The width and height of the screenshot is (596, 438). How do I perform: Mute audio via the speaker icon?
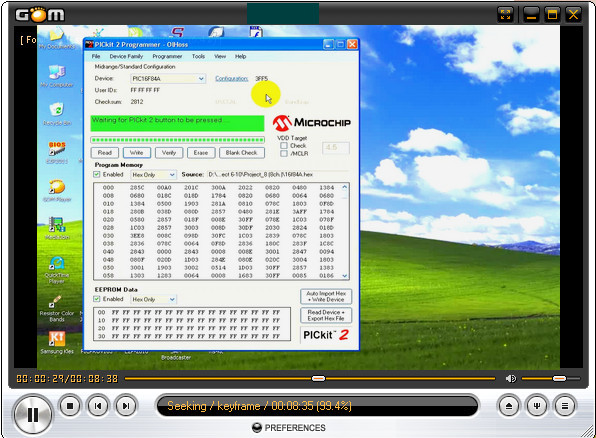[510, 378]
